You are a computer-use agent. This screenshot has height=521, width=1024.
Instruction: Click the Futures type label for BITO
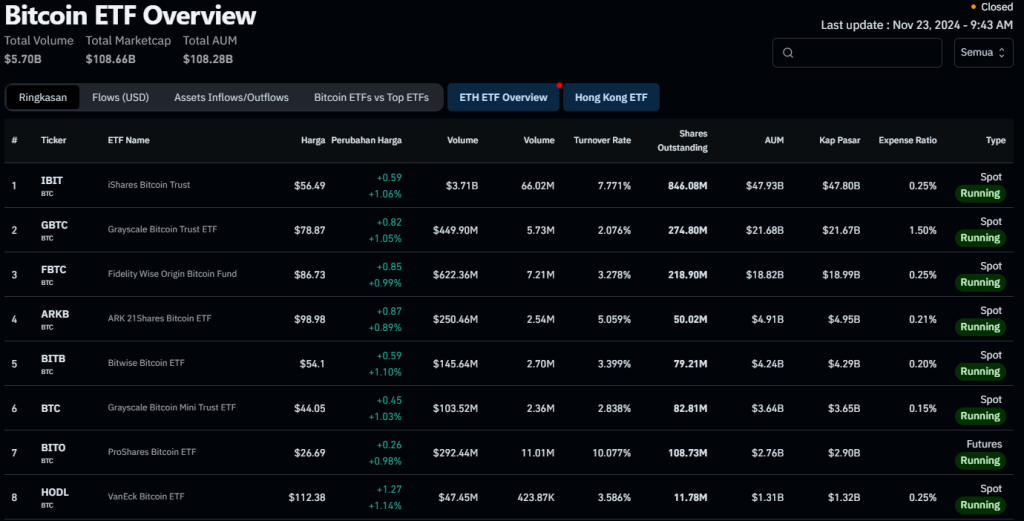[x=984, y=444]
